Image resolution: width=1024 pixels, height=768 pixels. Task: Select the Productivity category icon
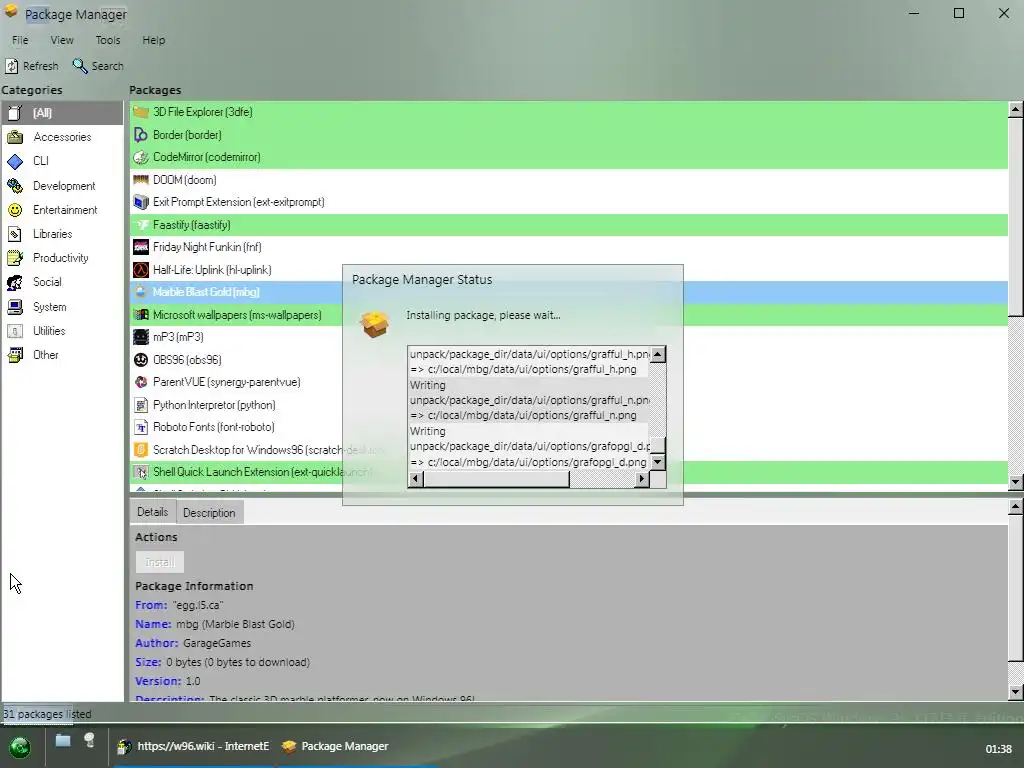[15, 258]
